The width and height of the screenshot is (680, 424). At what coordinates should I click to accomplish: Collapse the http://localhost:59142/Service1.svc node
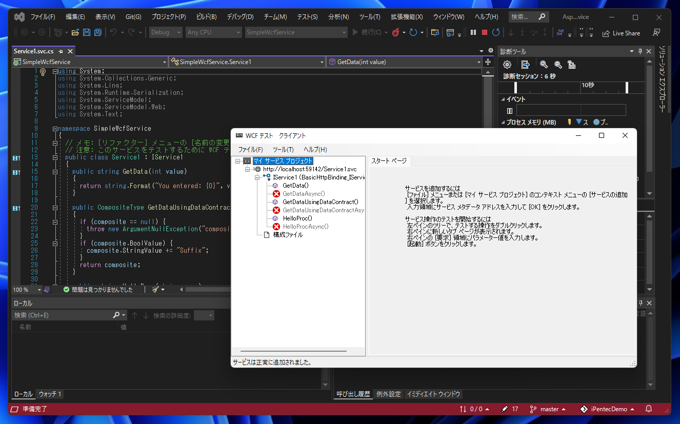pos(247,169)
